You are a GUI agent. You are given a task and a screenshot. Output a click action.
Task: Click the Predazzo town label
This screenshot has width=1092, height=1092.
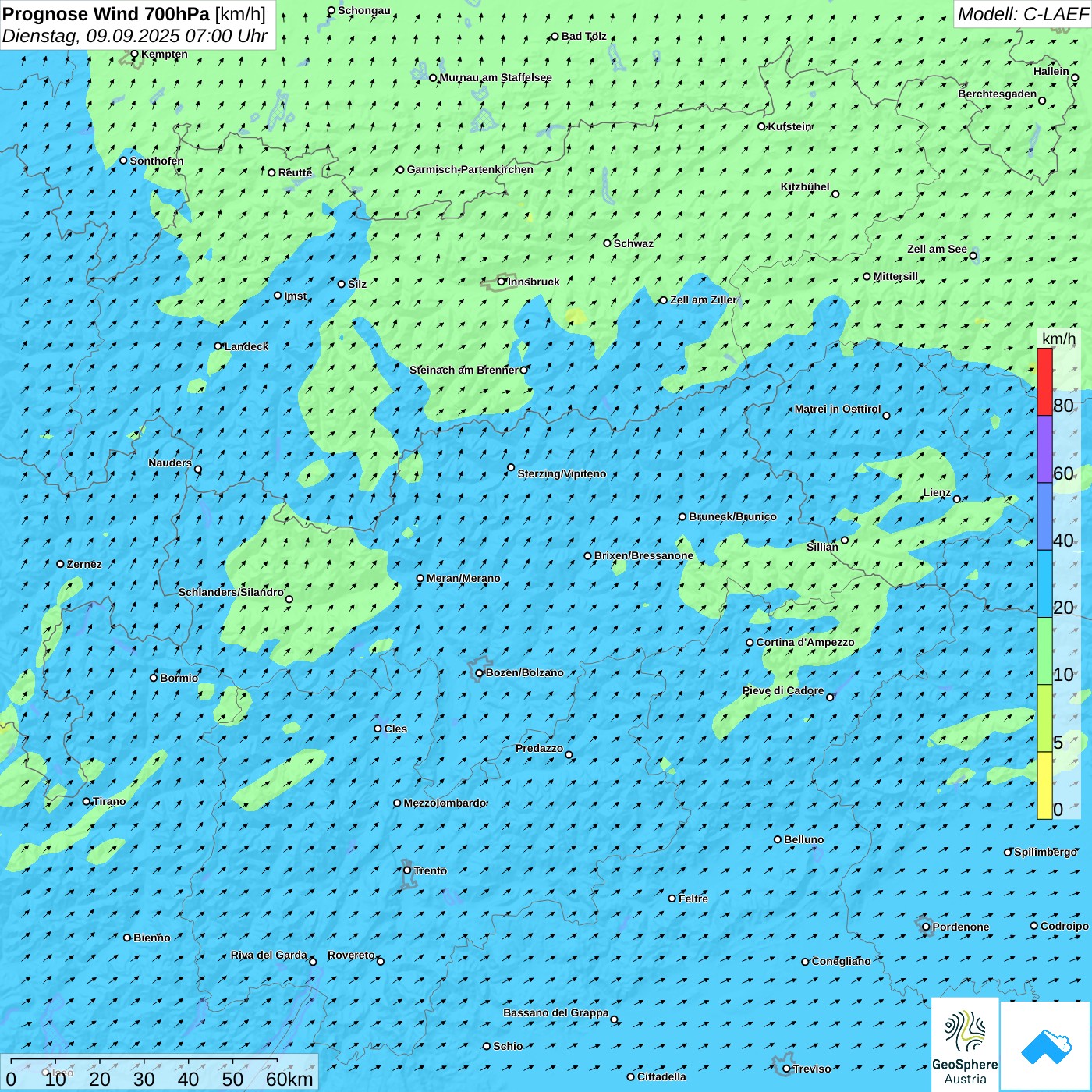[x=539, y=748]
